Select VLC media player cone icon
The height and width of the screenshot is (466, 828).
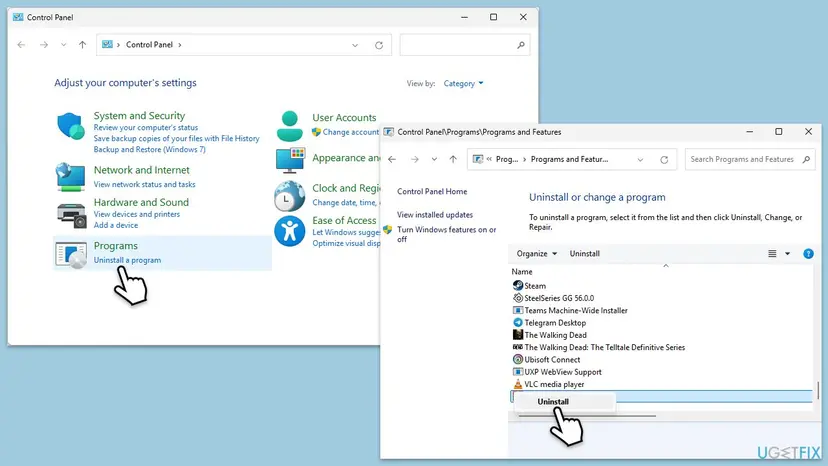518,384
